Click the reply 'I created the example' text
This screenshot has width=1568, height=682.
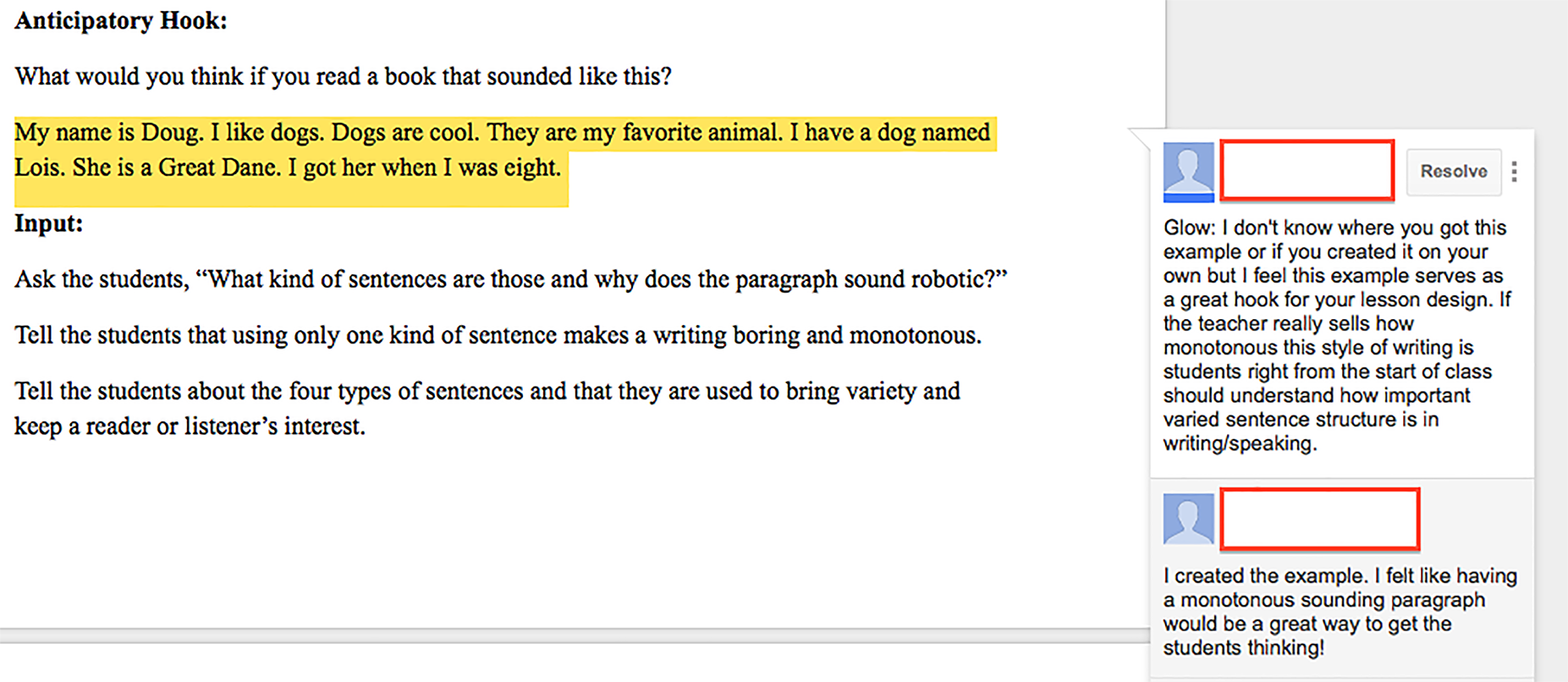tap(1339, 612)
